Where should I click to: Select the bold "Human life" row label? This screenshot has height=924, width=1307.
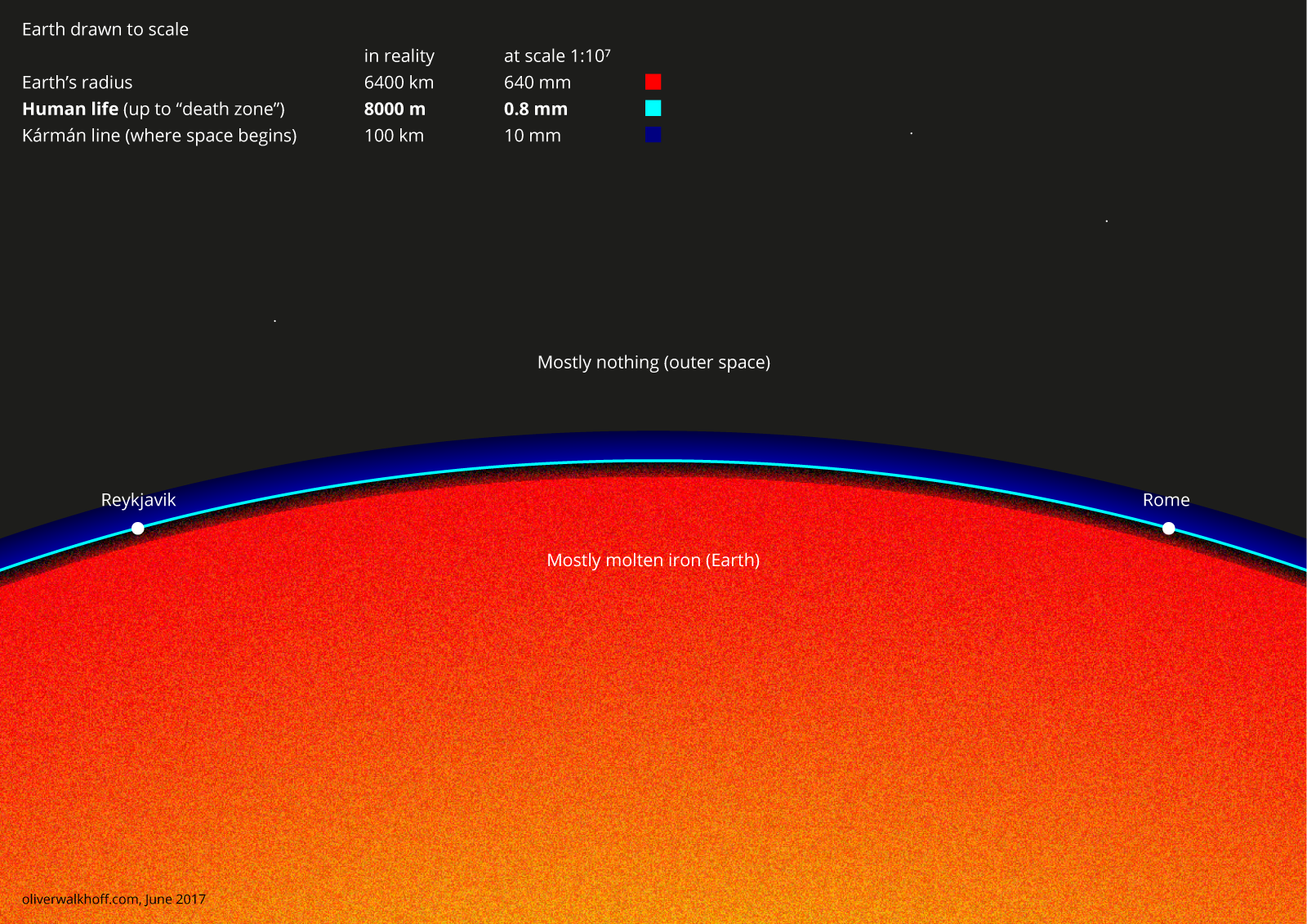[x=70, y=109]
